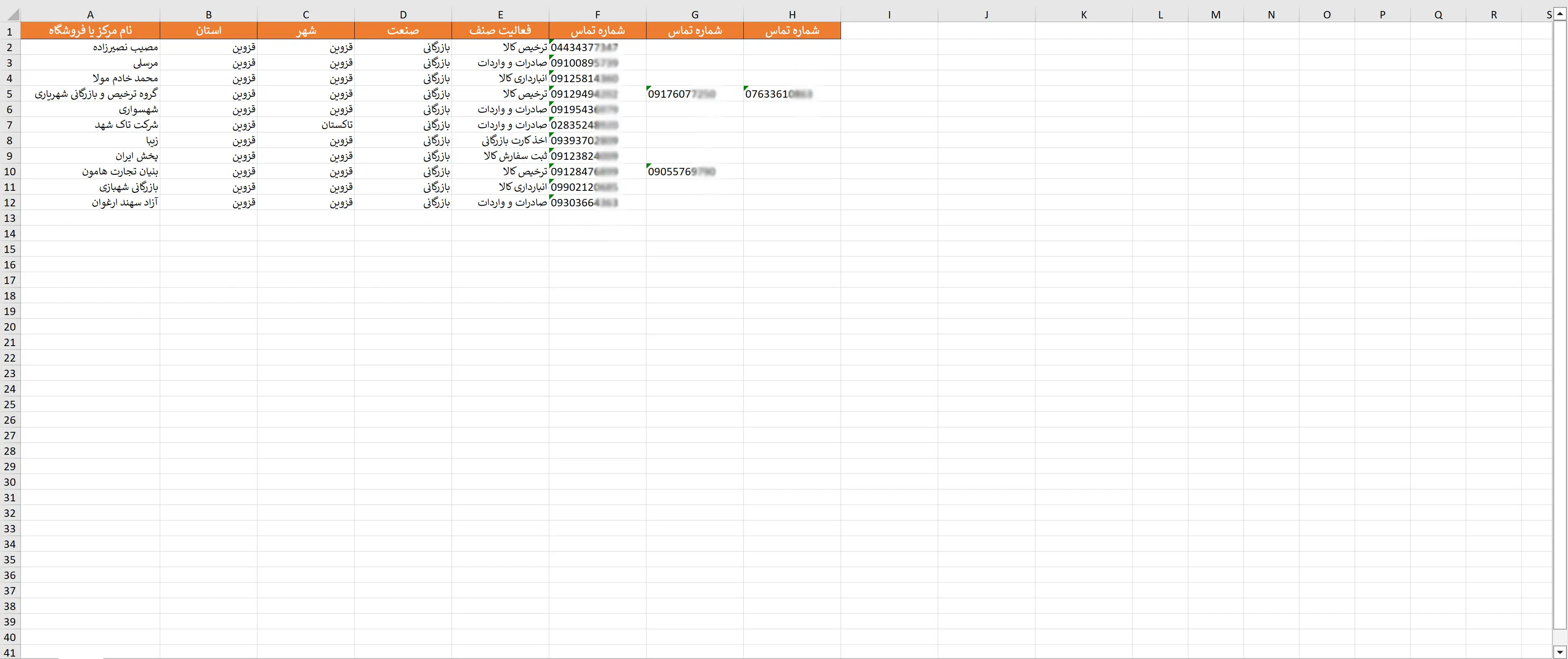Select row 13 header
Image resolution: width=1568 pixels, height=659 pixels.
pos(10,218)
